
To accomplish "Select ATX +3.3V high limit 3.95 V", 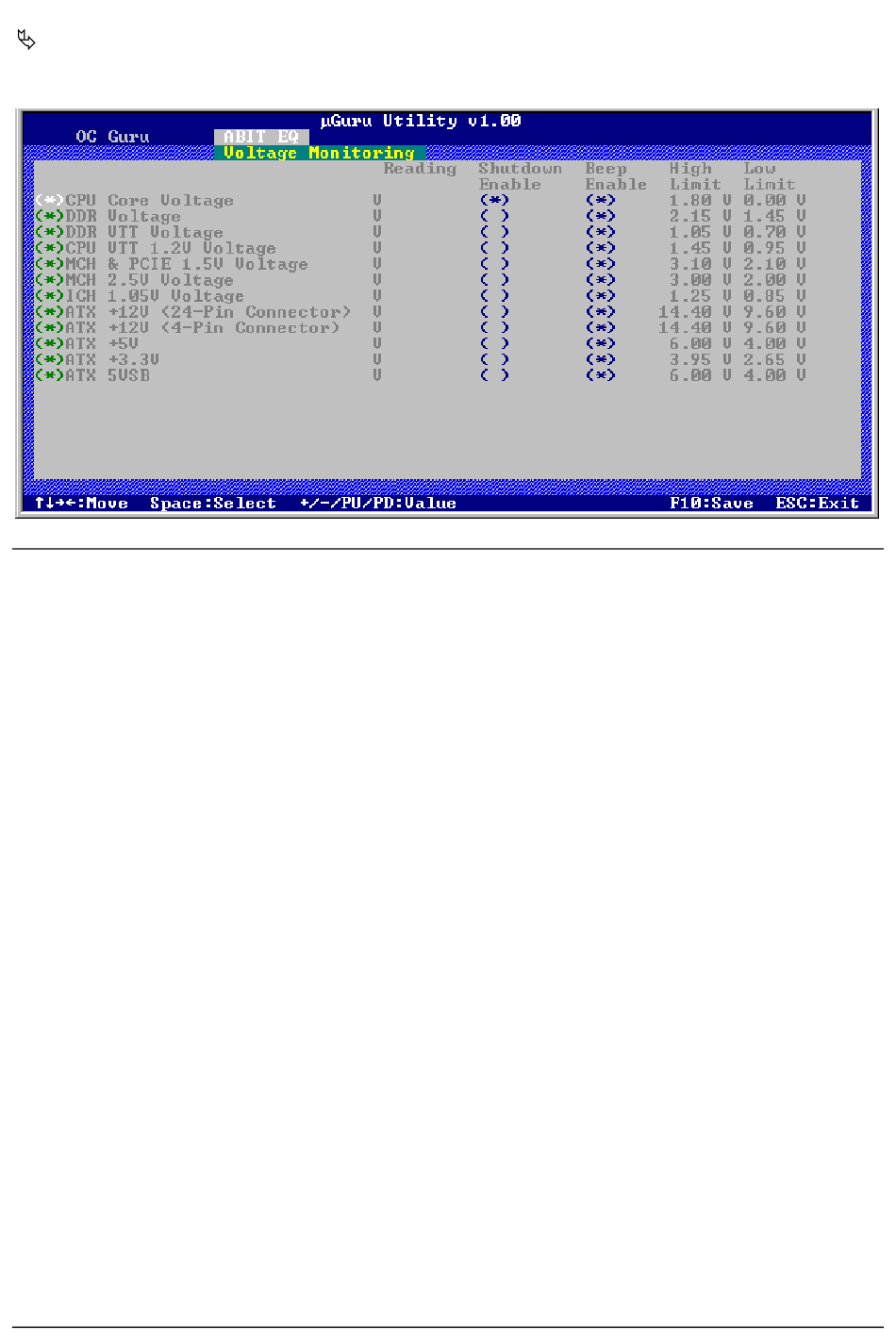I will click(x=701, y=359).
